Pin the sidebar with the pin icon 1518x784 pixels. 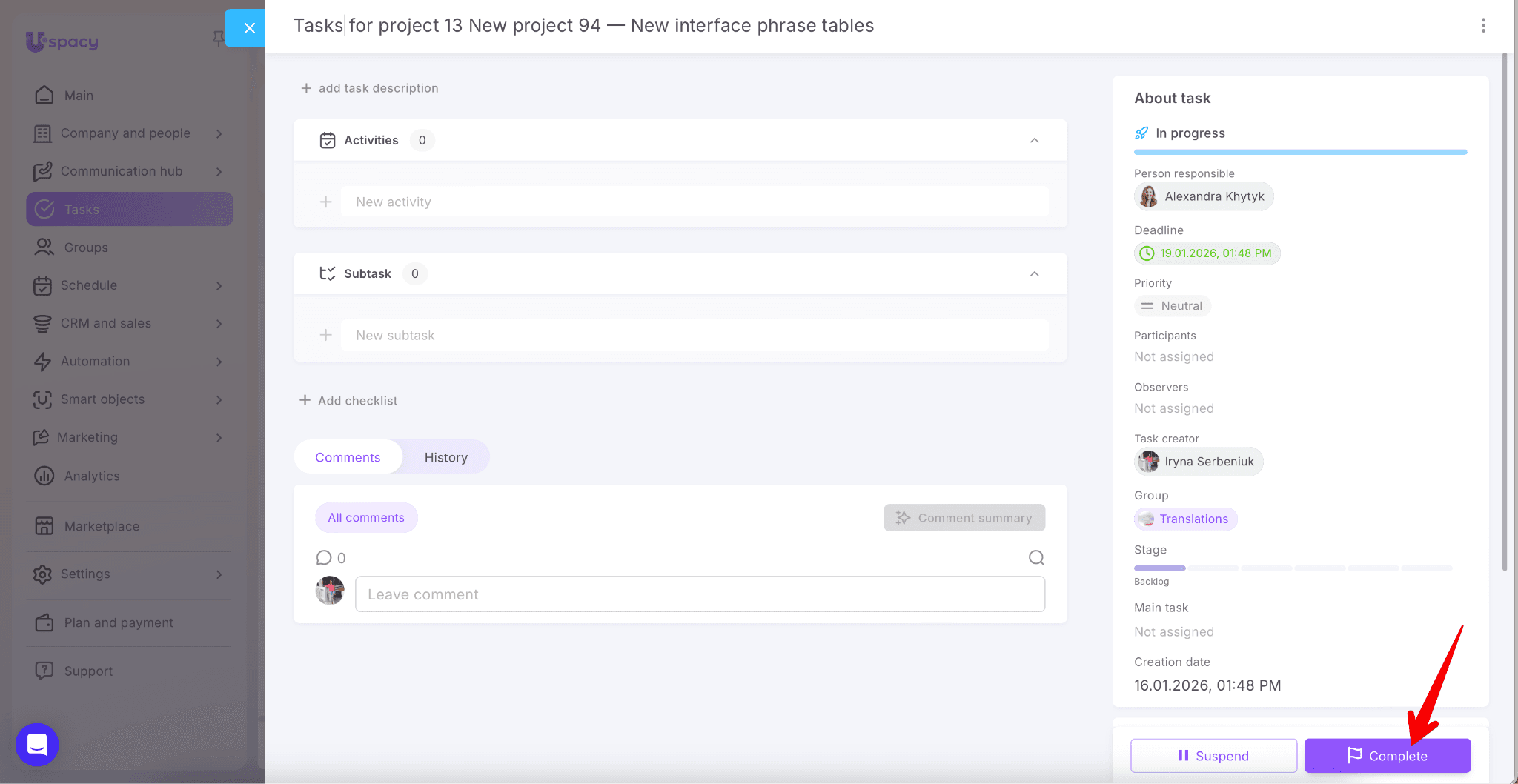[218, 38]
